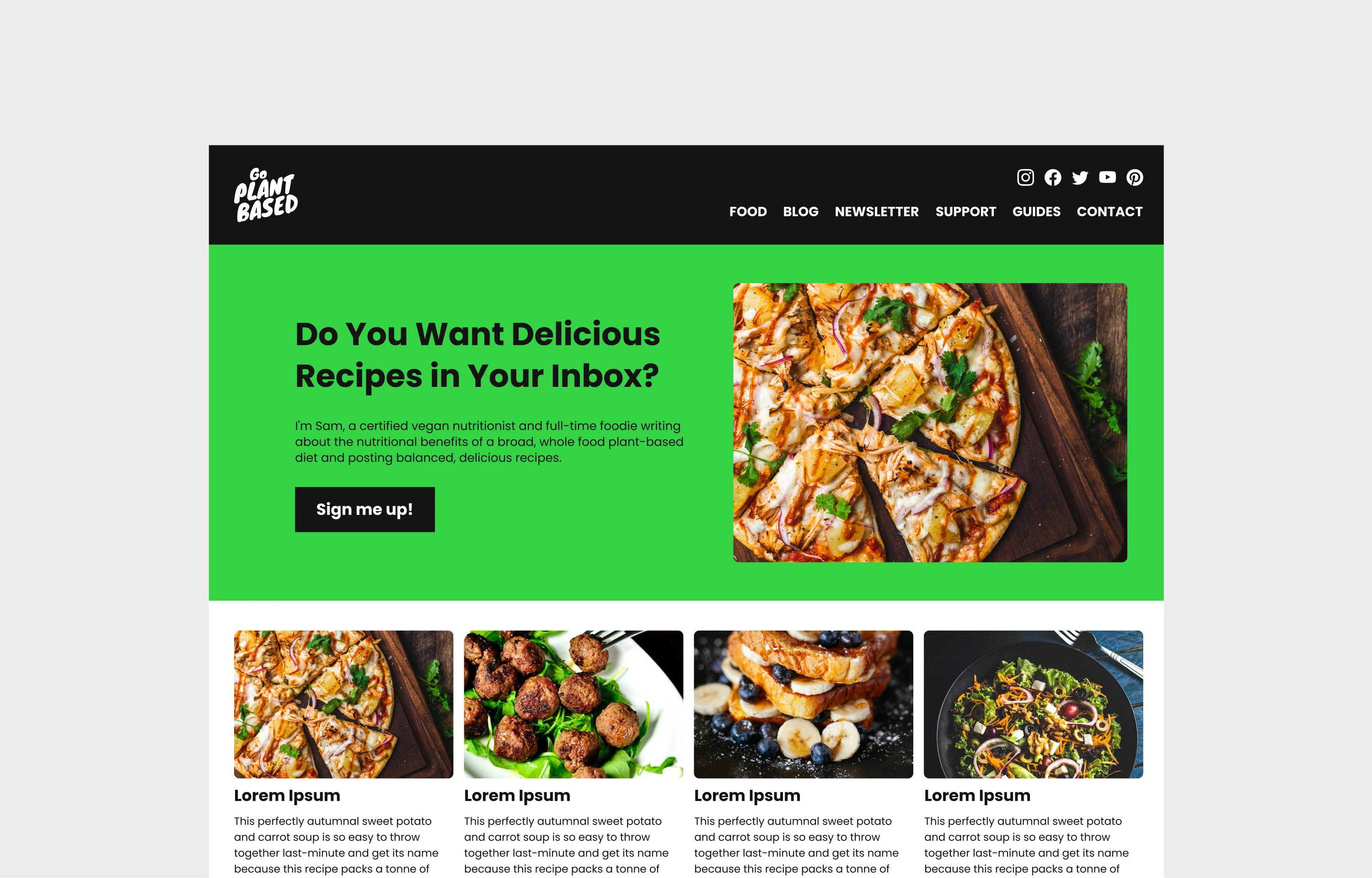Open the Facebook page link
This screenshot has height=878, width=1372.
click(1051, 178)
